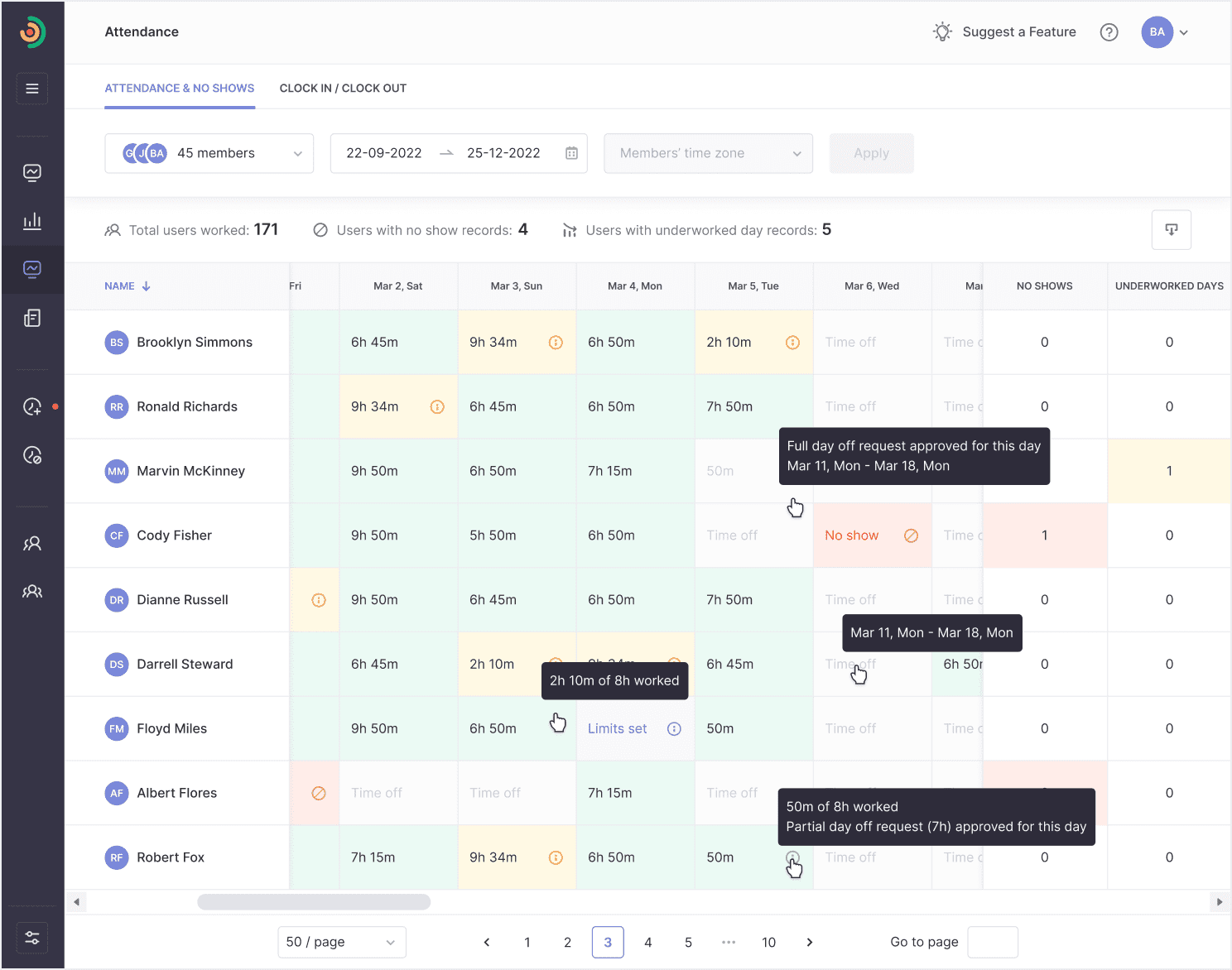
Task: Click the export download icon button
Action: [1171, 230]
